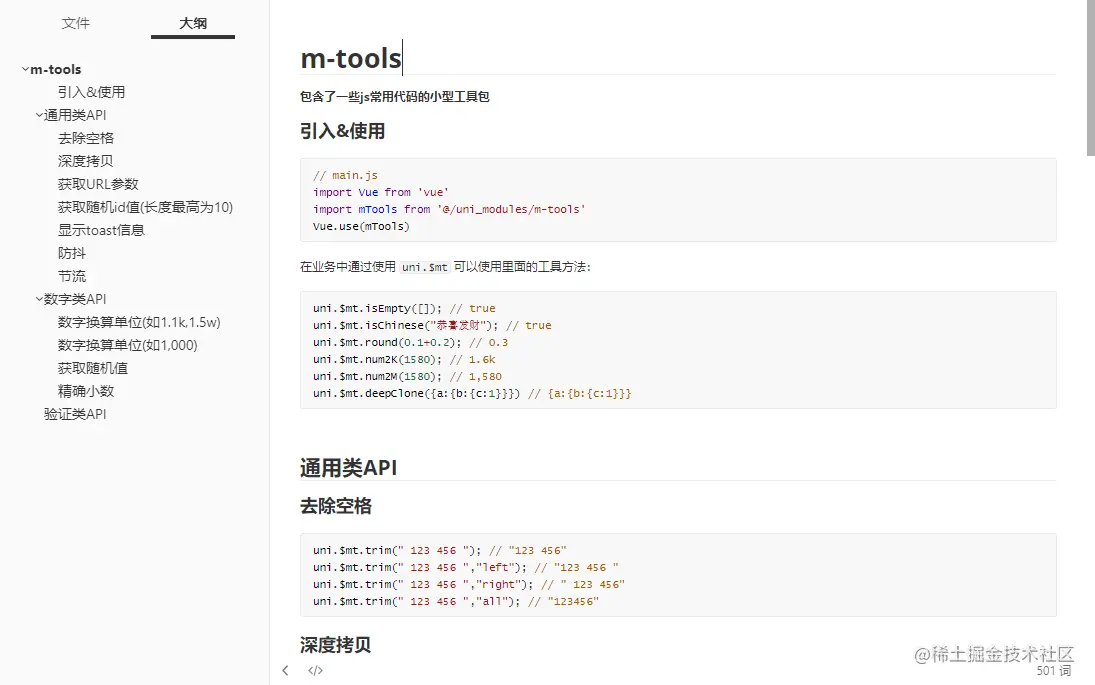Go to 去除空格 outline entry

[x=86, y=138]
